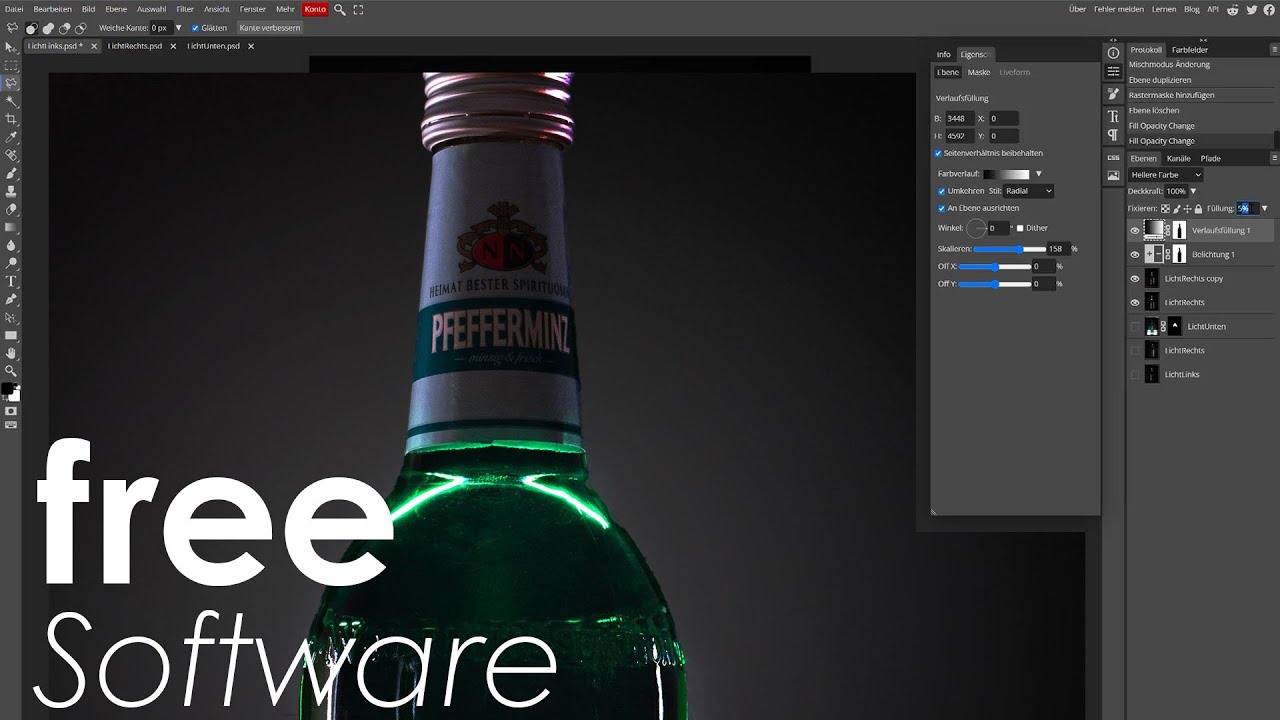Switch to the Kanäle tab
The image size is (1280, 720).
point(1178,158)
